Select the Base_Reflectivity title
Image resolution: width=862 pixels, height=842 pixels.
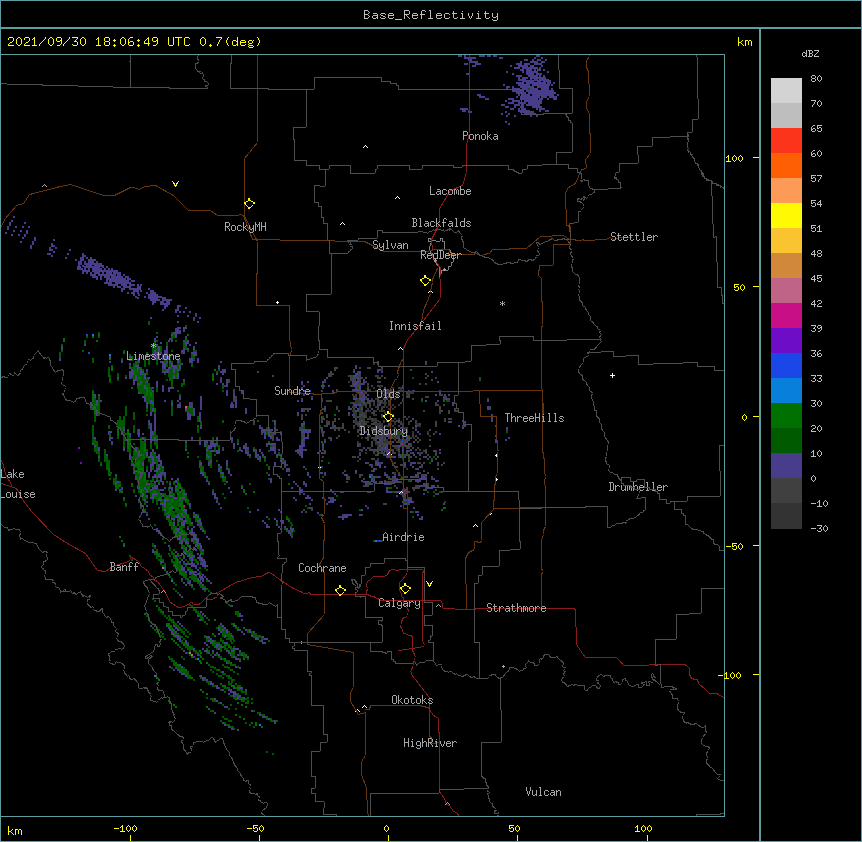[431, 15]
